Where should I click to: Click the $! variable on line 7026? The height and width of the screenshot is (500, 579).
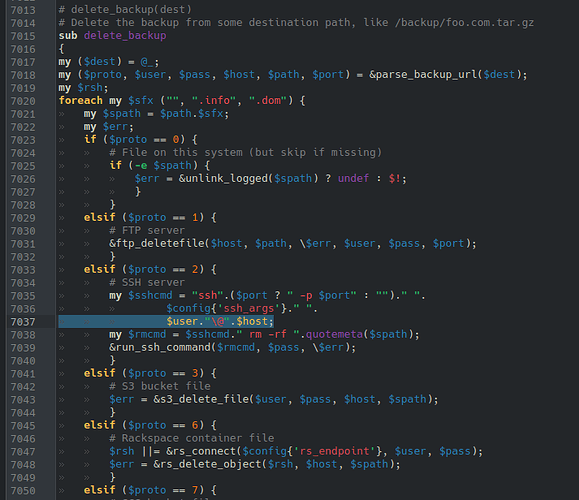[395, 178]
